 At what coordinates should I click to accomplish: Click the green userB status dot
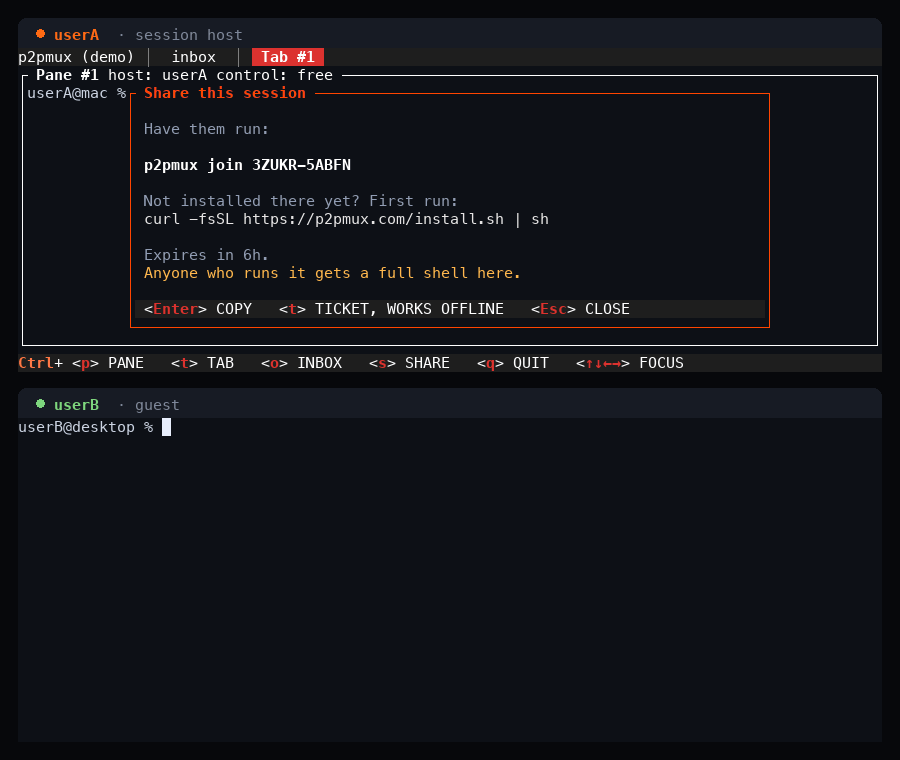point(40,404)
